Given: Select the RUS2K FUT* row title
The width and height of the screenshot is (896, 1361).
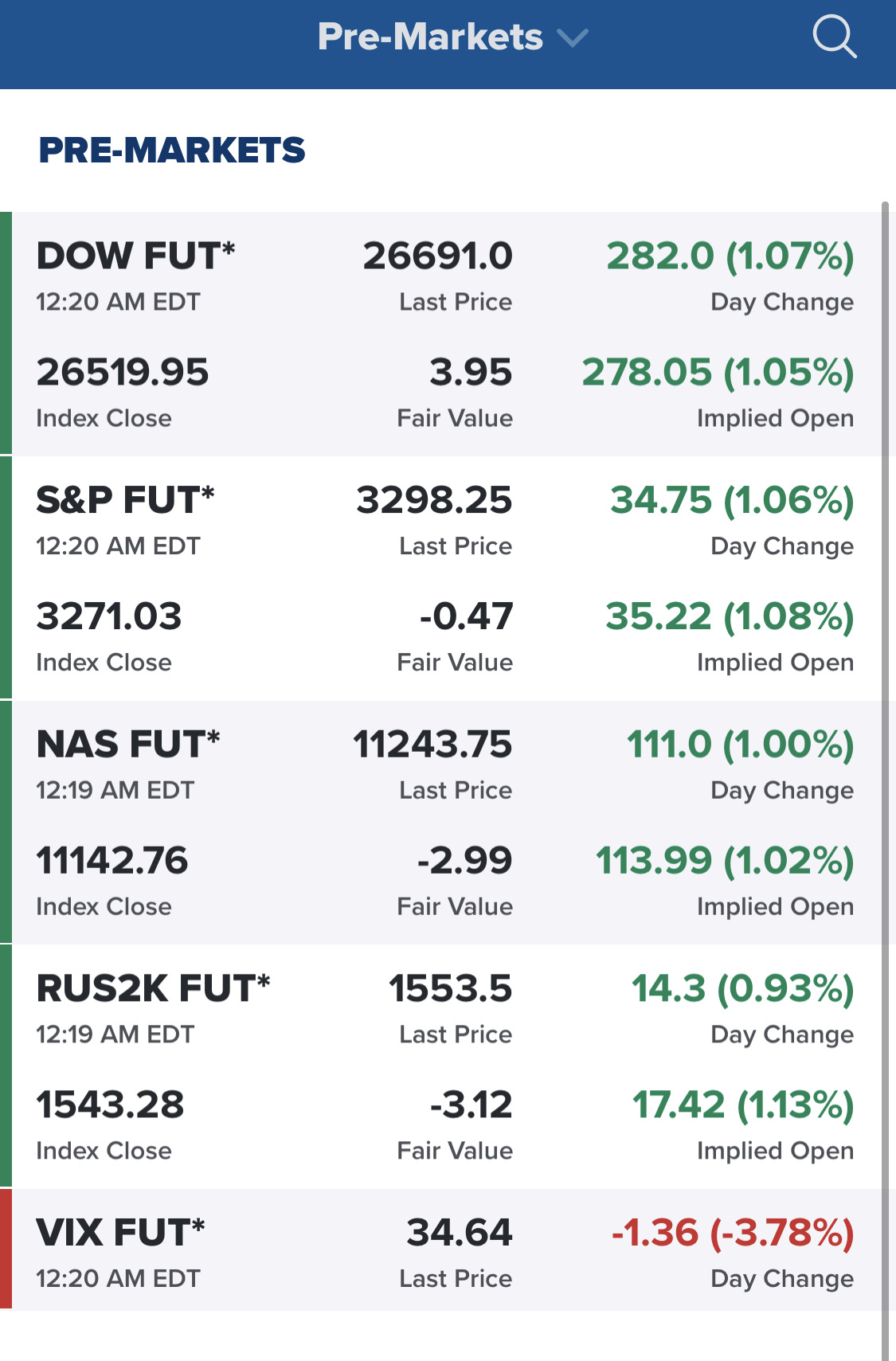Looking at the screenshot, I should point(153,989).
